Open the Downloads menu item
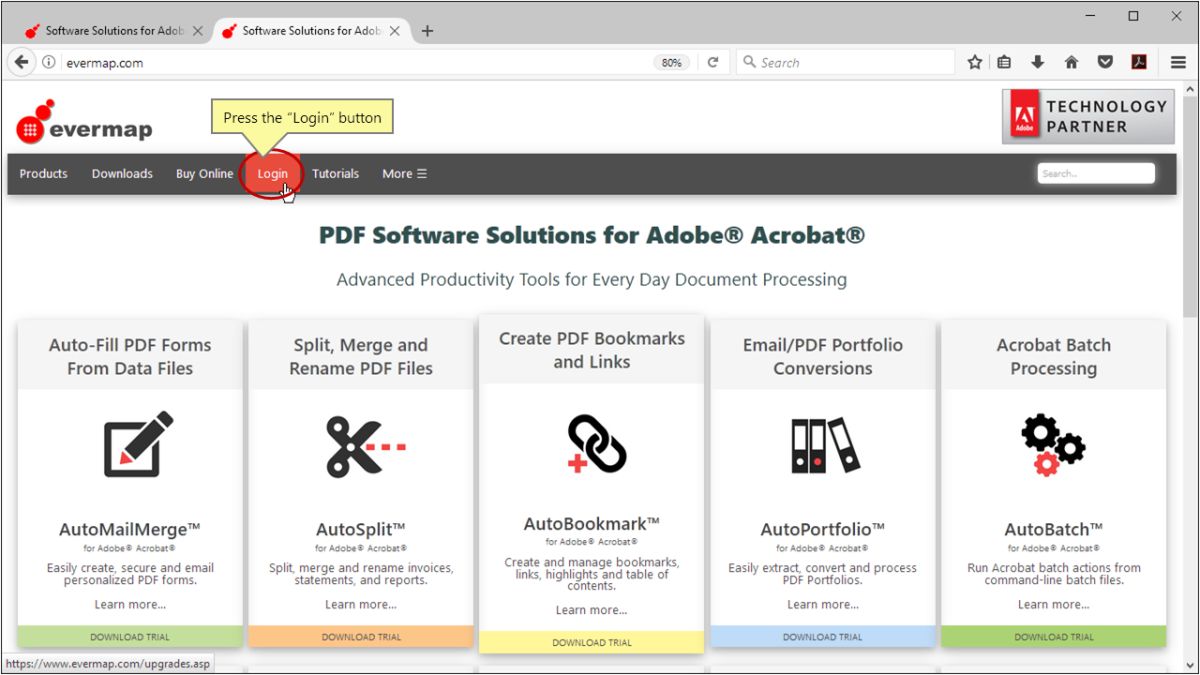This screenshot has width=1200, height=675. point(122,174)
